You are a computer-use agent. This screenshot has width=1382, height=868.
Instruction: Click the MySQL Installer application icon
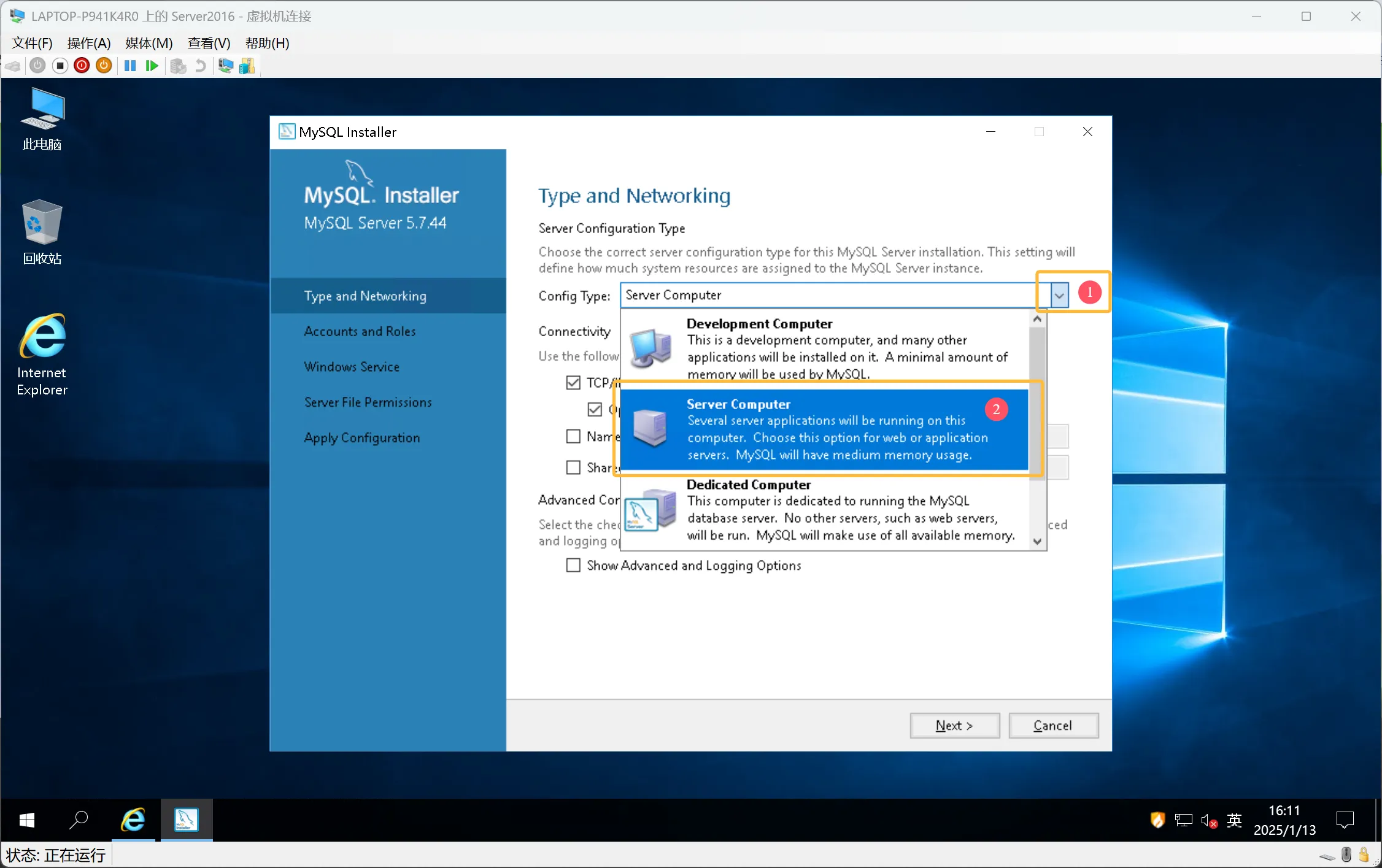186,820
